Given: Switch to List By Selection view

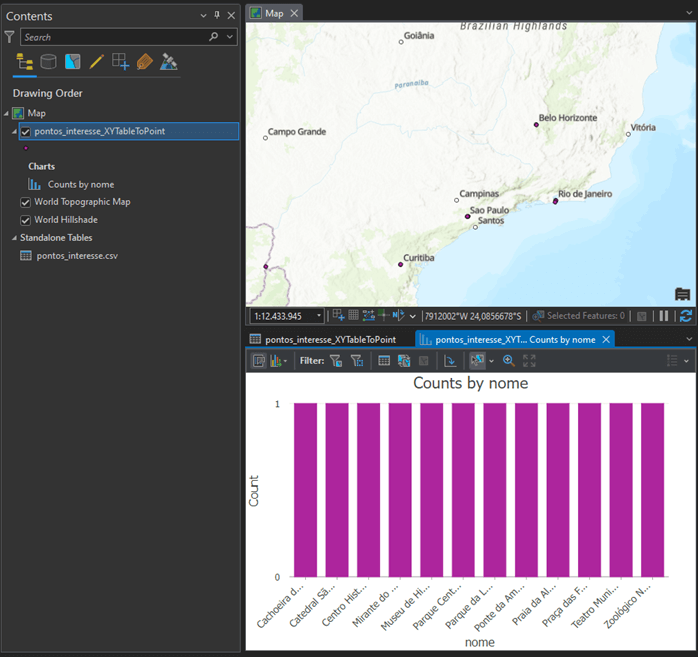Looking at the screenshot, I should [x=72, y=62].
